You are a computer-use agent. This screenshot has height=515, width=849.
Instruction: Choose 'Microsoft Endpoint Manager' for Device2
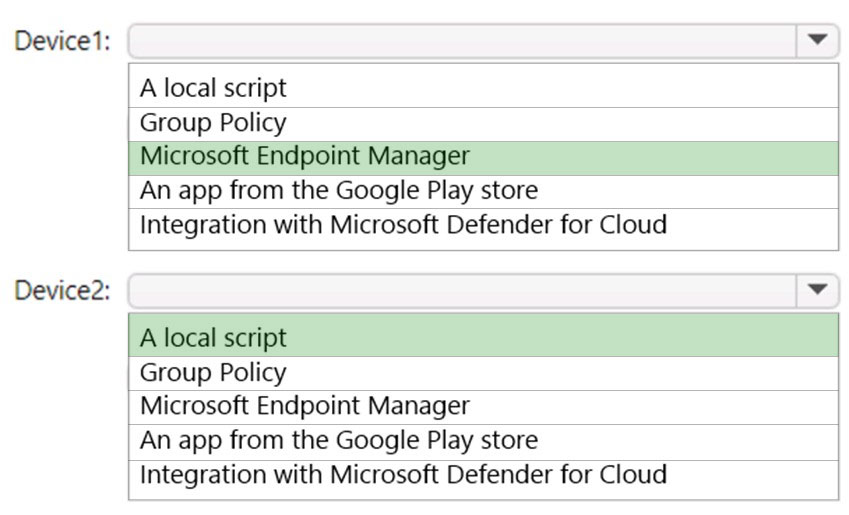(483, 407)
